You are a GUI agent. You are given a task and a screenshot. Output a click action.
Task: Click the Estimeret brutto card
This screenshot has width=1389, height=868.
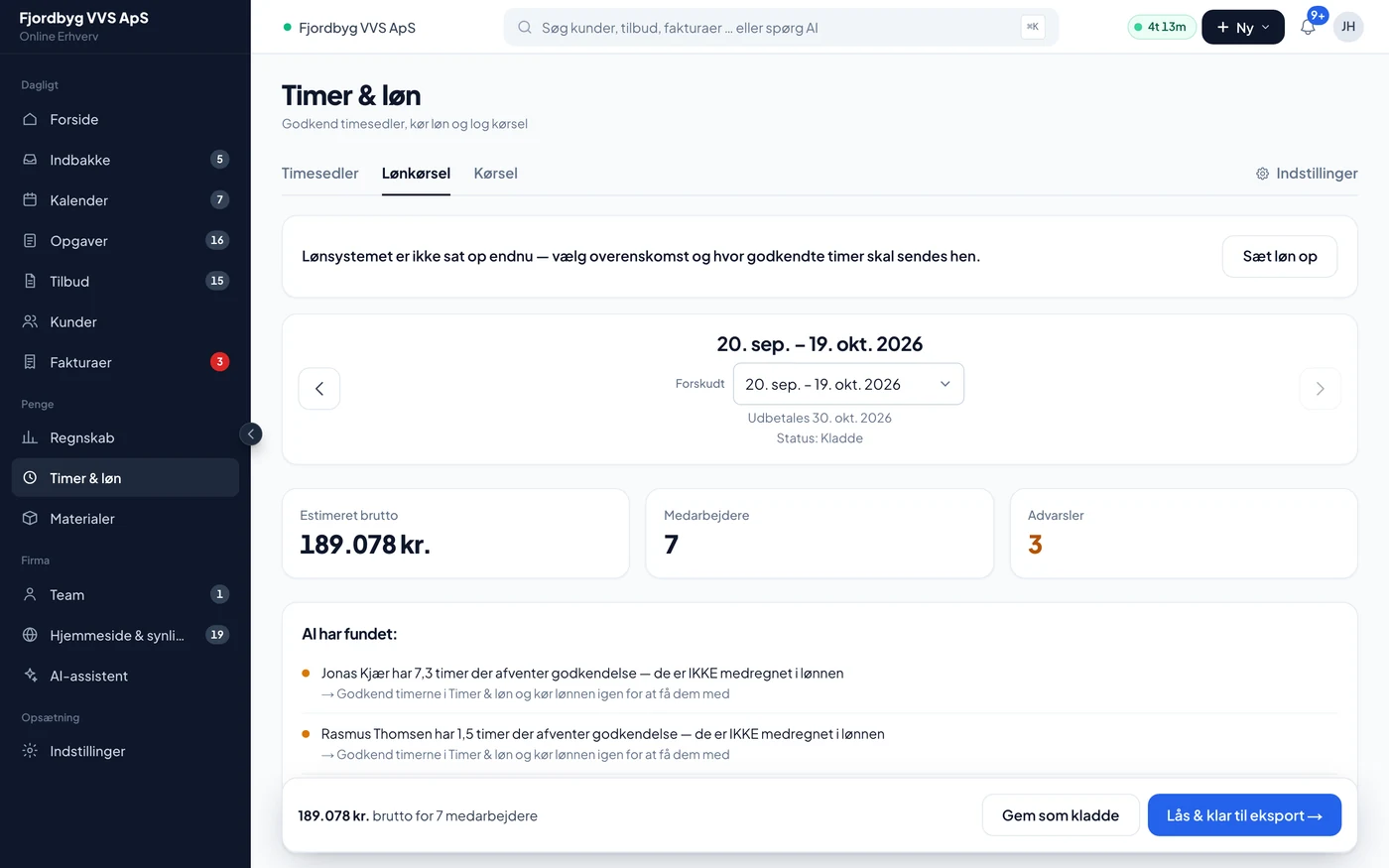coord(455,533)
